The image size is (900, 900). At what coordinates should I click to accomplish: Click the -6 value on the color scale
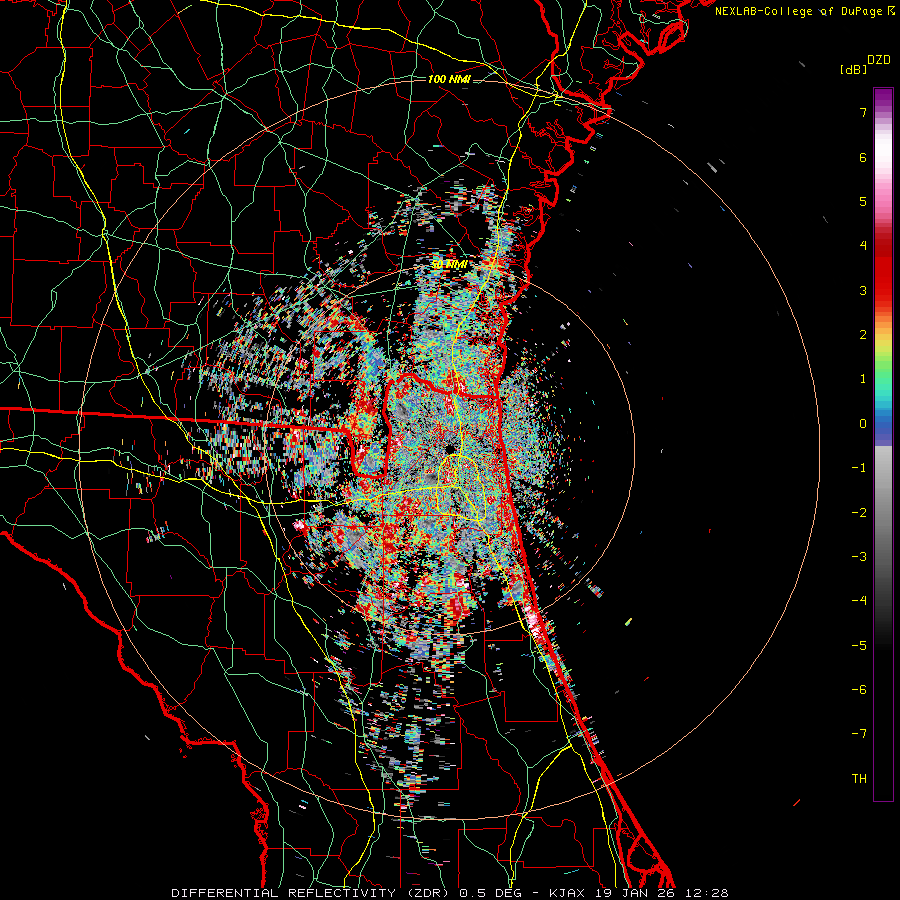[x=859, y=690]
